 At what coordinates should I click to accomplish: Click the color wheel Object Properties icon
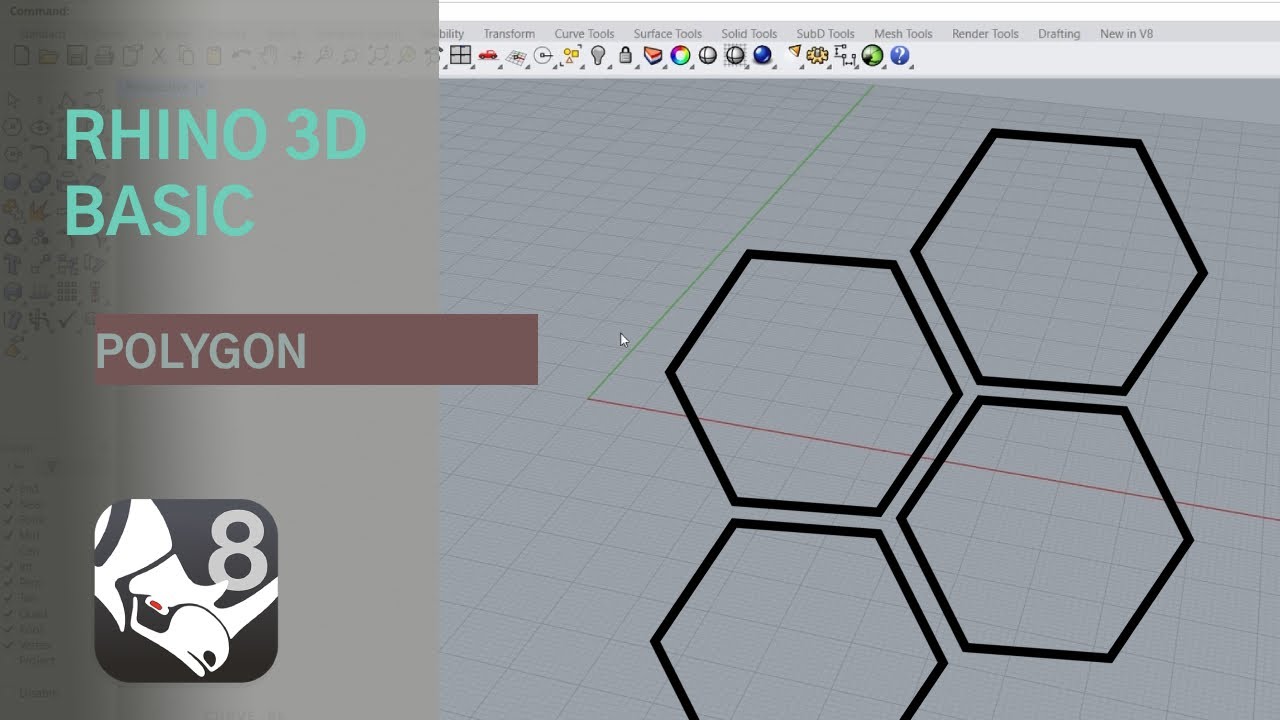(x=680, y=56)
